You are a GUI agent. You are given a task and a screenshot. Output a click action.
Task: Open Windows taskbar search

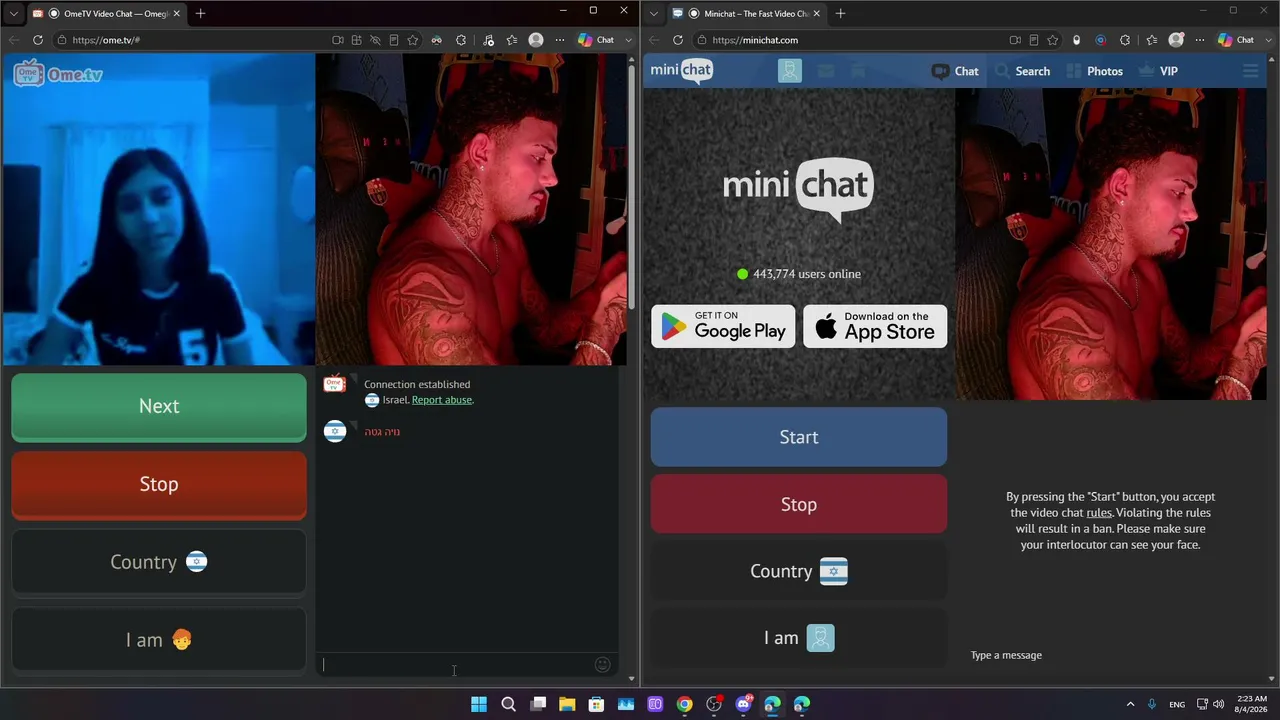coord(508,704)
